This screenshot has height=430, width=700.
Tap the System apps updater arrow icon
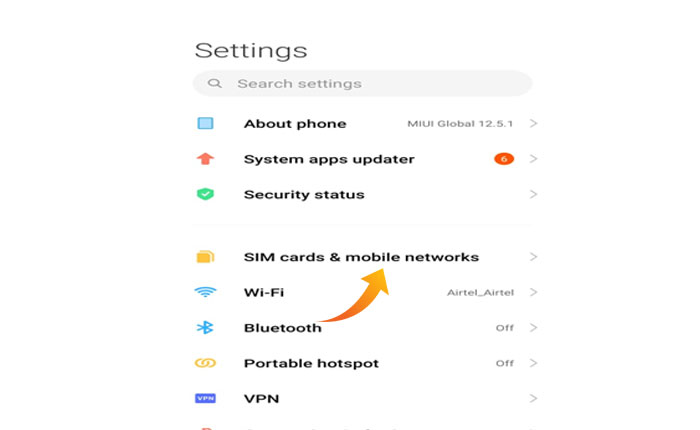pos(205,159)
